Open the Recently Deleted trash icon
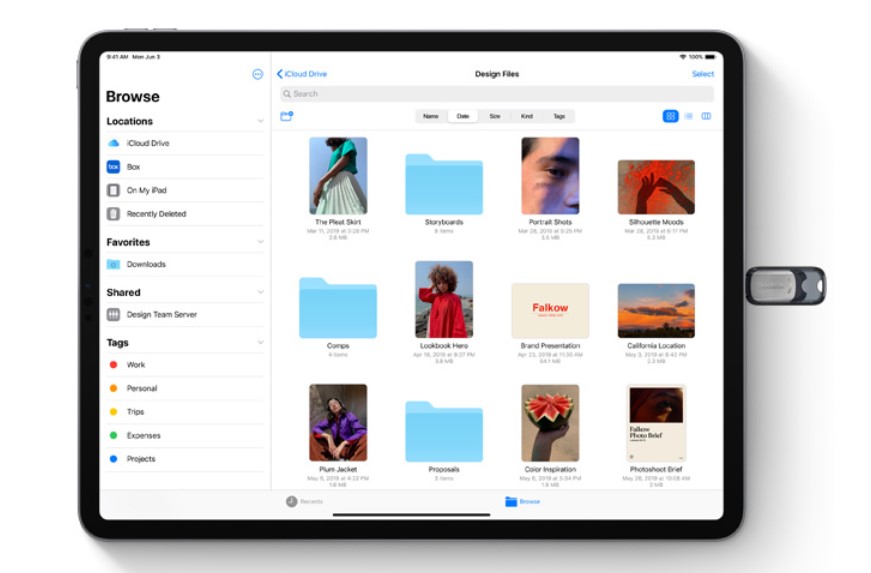Image resolution: width=871 pixels, height=573 pixels. [113, 214]
